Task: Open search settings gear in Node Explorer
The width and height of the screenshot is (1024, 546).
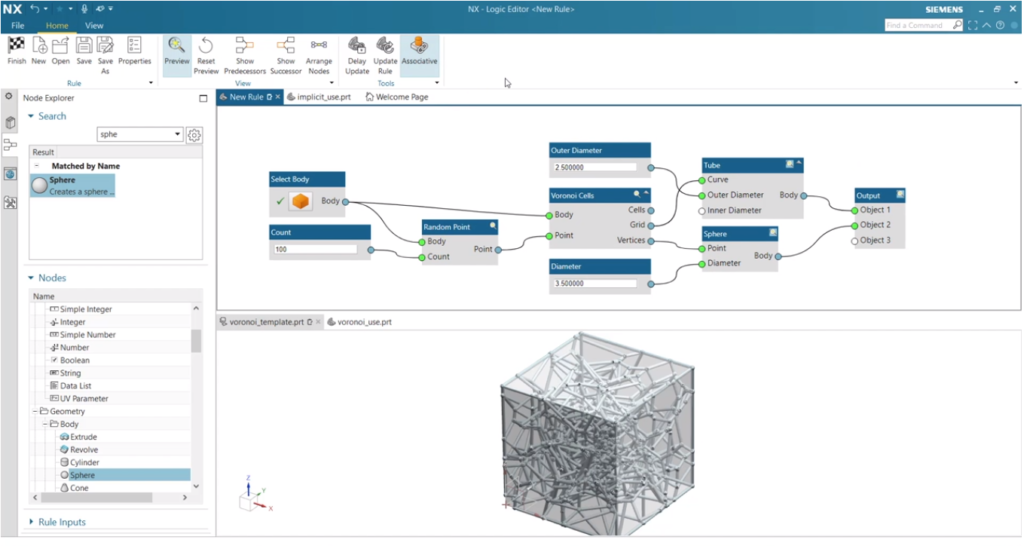Action: tap(195, 135)
